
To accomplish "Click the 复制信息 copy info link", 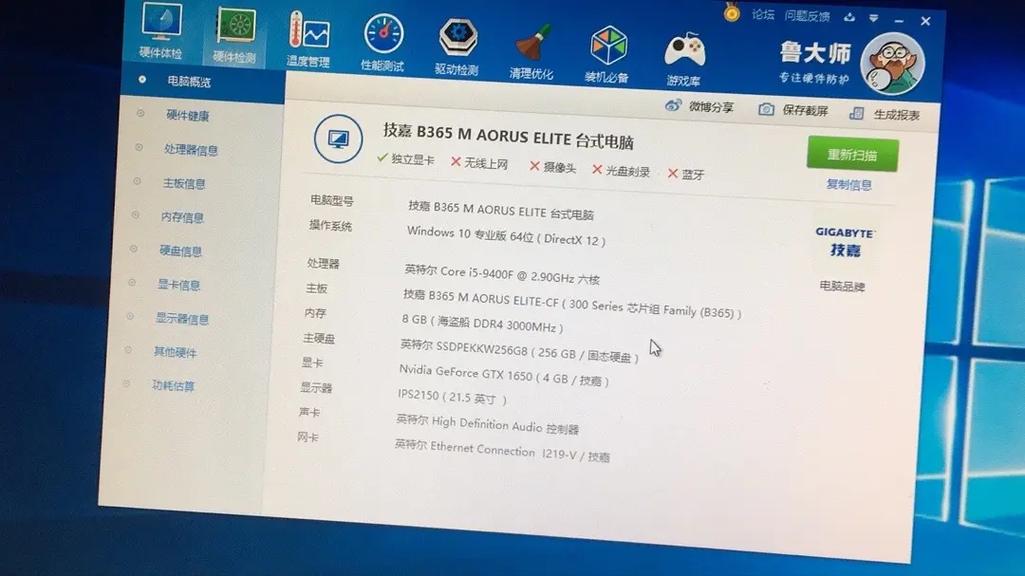I will click(x=849, y=184).
